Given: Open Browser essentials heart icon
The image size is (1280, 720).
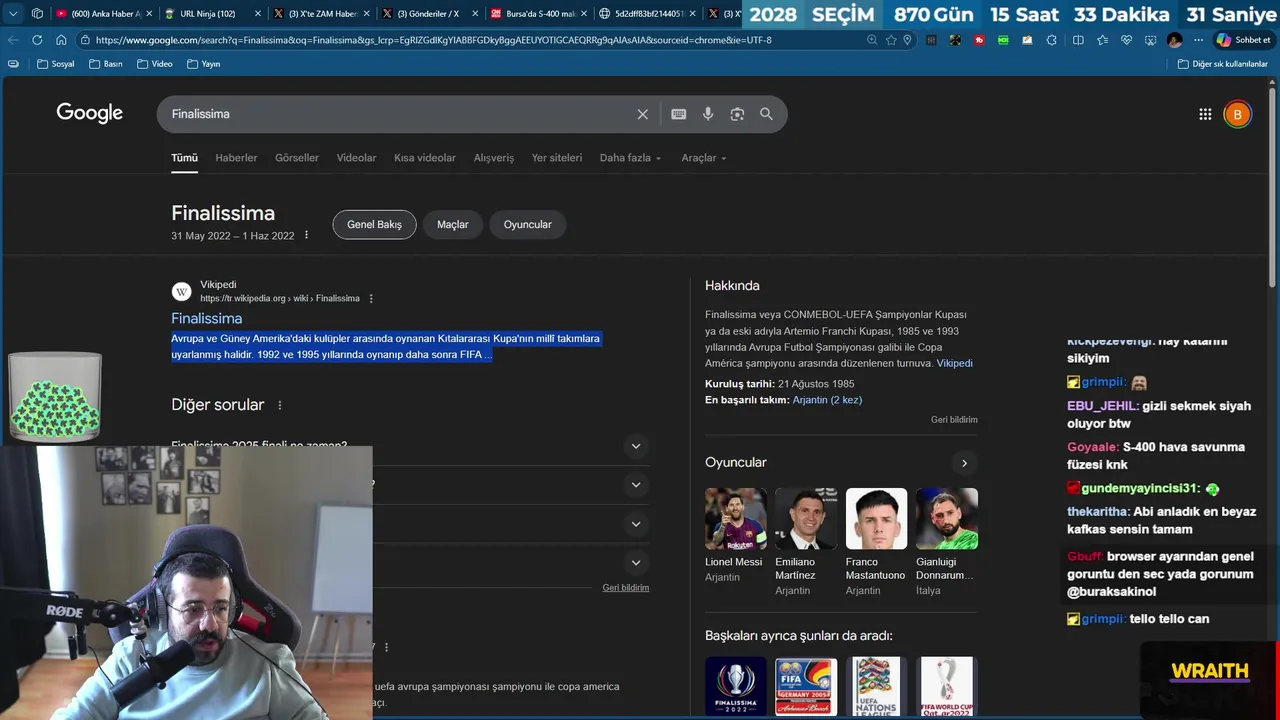Looking at the screenshot, I should click(x=1126, y=40).
